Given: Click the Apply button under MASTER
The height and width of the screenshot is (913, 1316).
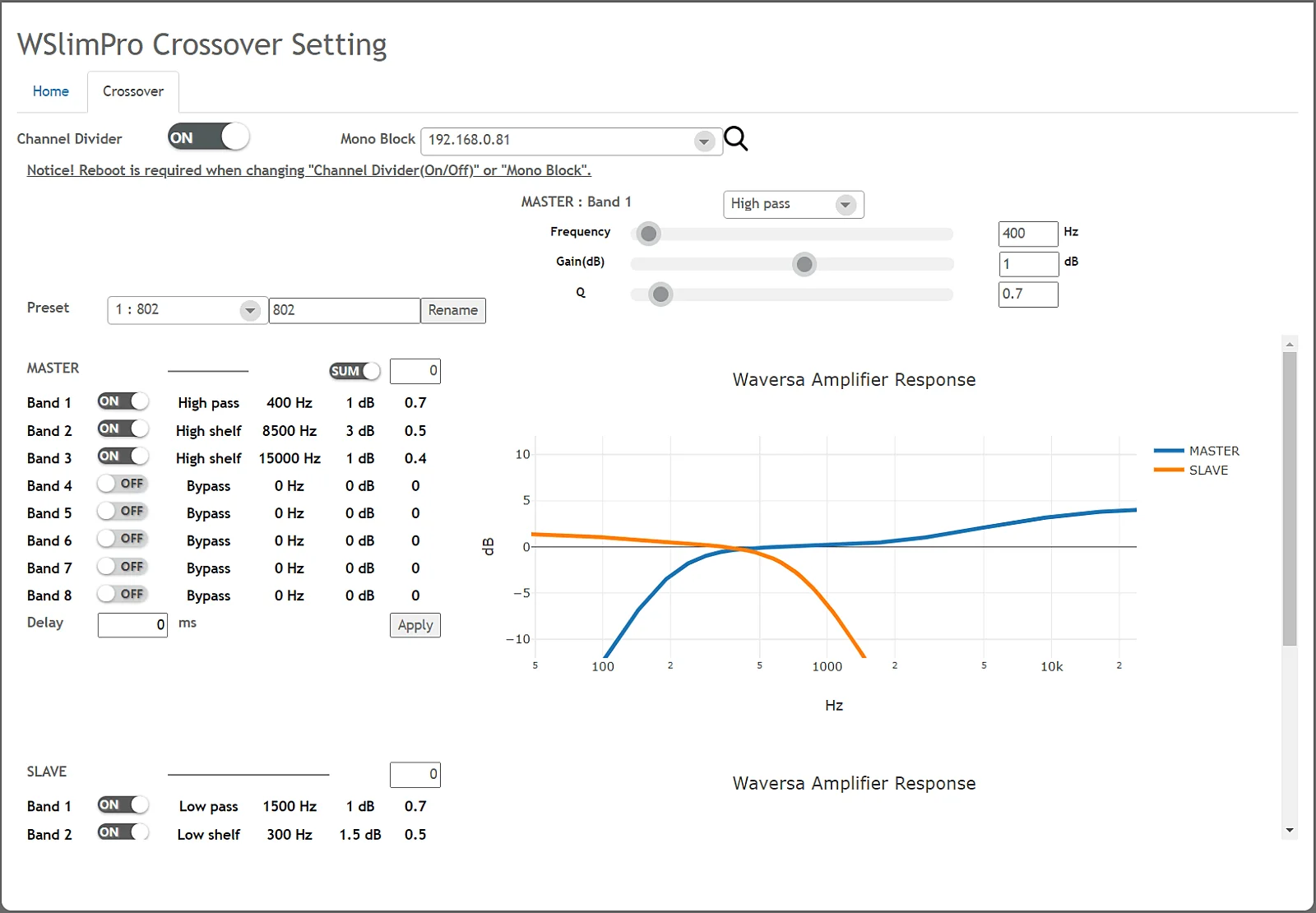Looking at the screenshot, I should click(415, 625).
